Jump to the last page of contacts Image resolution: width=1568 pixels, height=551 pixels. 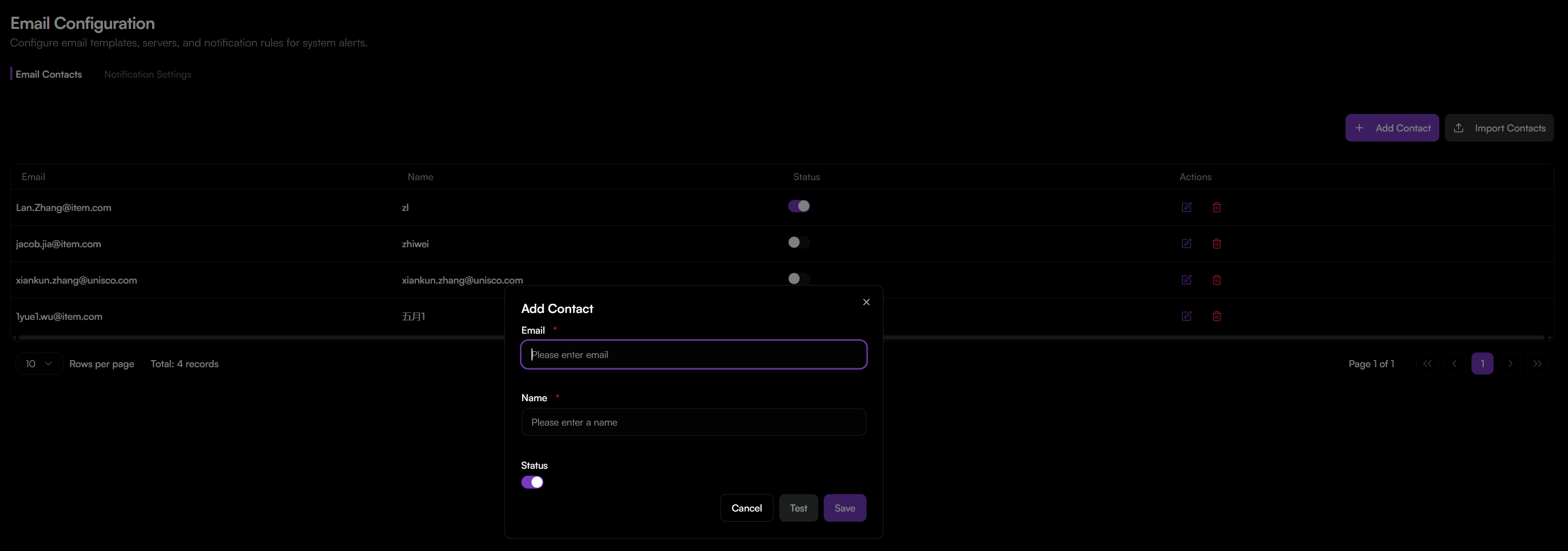[x=1538, y=364]
